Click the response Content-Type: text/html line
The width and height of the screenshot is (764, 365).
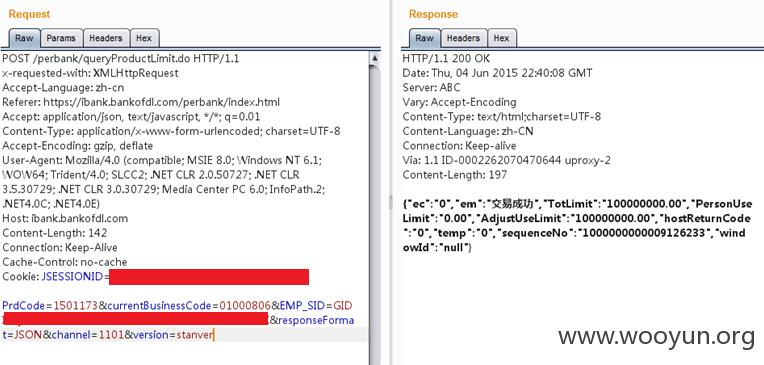(501, 117)
